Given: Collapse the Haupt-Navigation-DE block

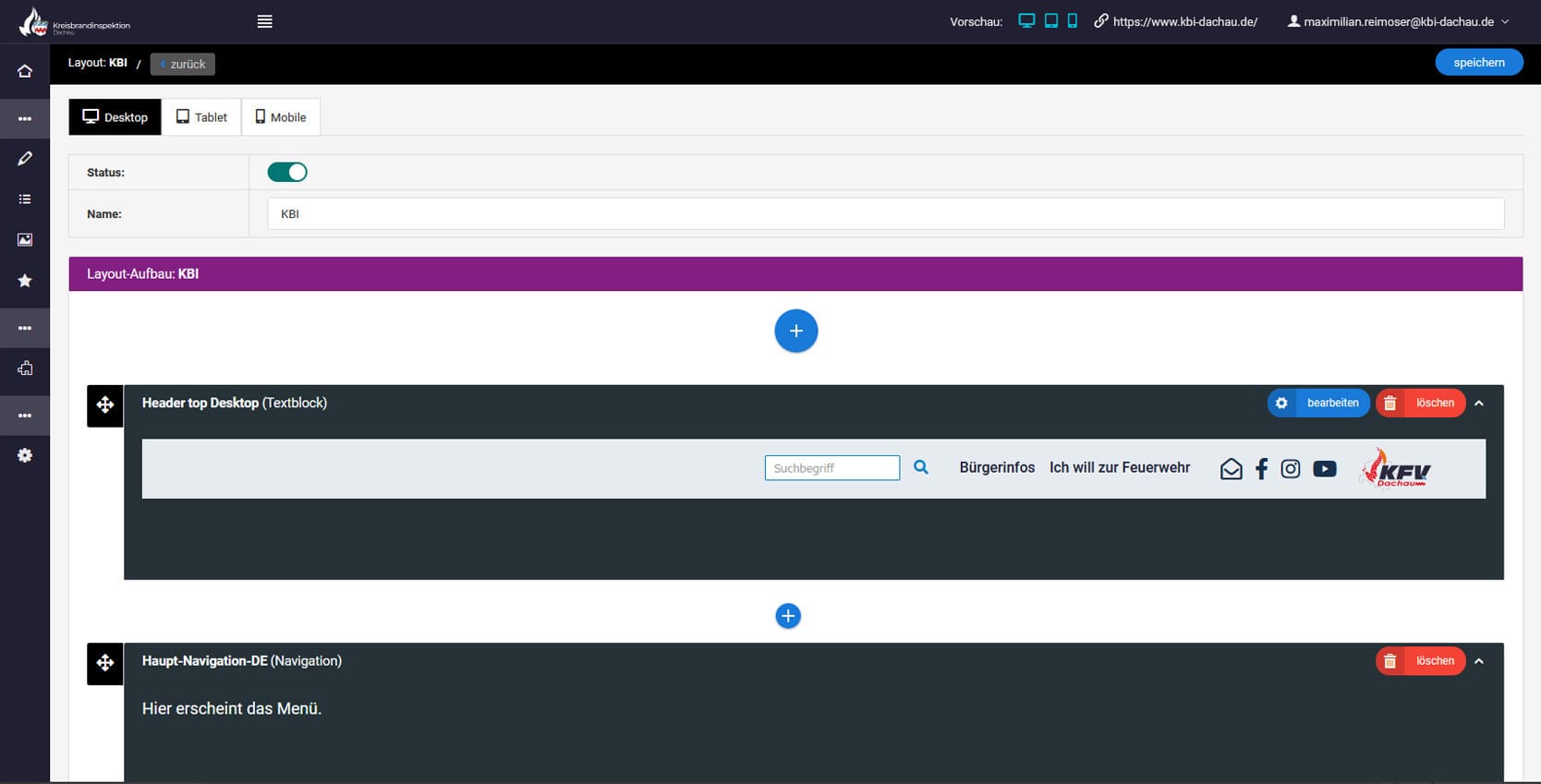Looking at the screenshot, I should pos(1479,661).
